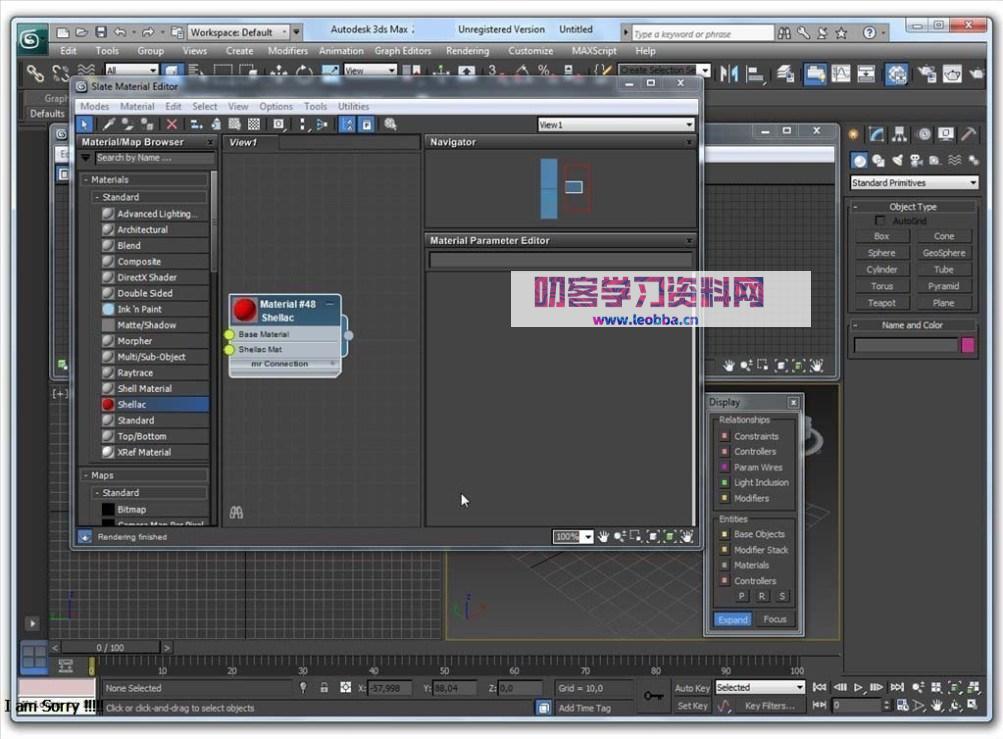
Task: Open the Selected key filter dropdown
Action: (x=759, y=687)
